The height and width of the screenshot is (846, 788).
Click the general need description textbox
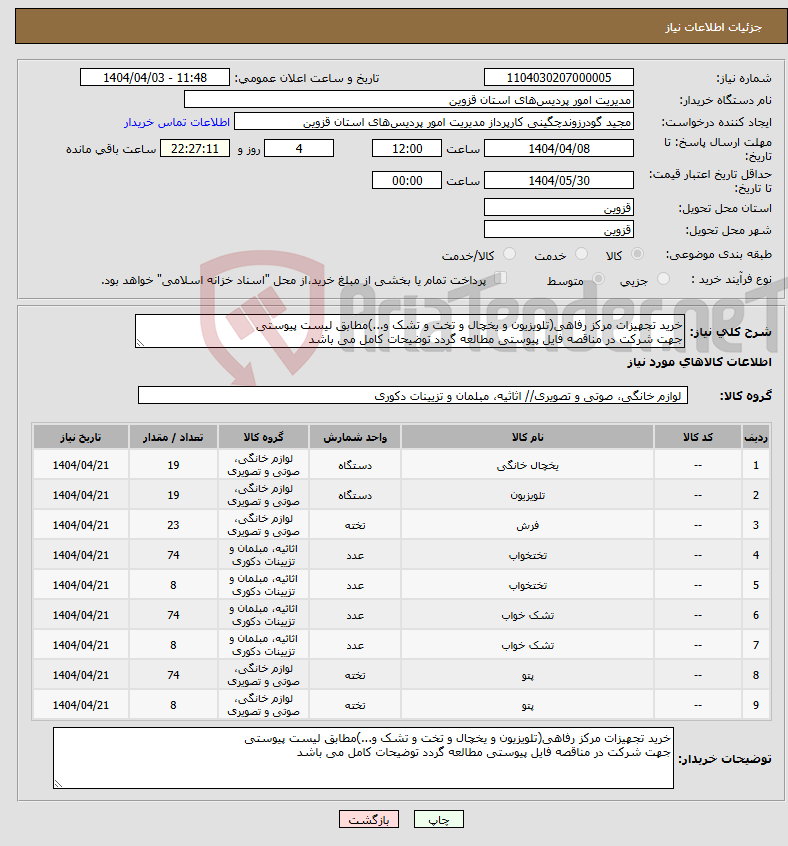[x=410, y=331]
